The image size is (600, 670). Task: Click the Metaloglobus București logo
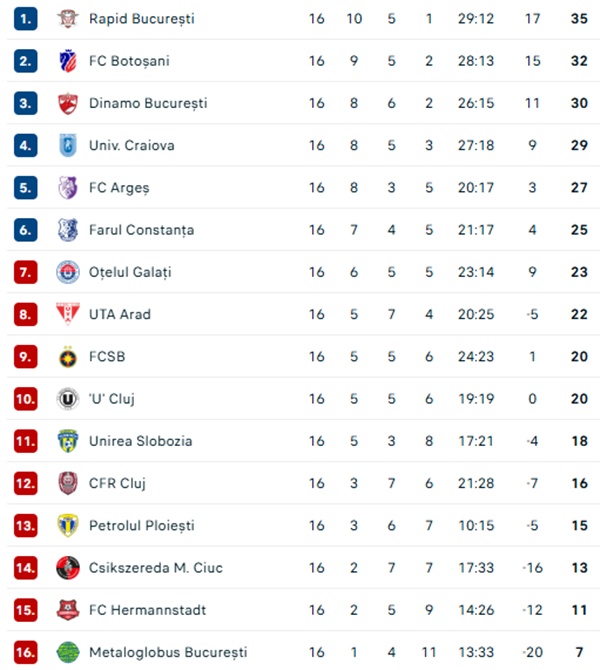68,652
